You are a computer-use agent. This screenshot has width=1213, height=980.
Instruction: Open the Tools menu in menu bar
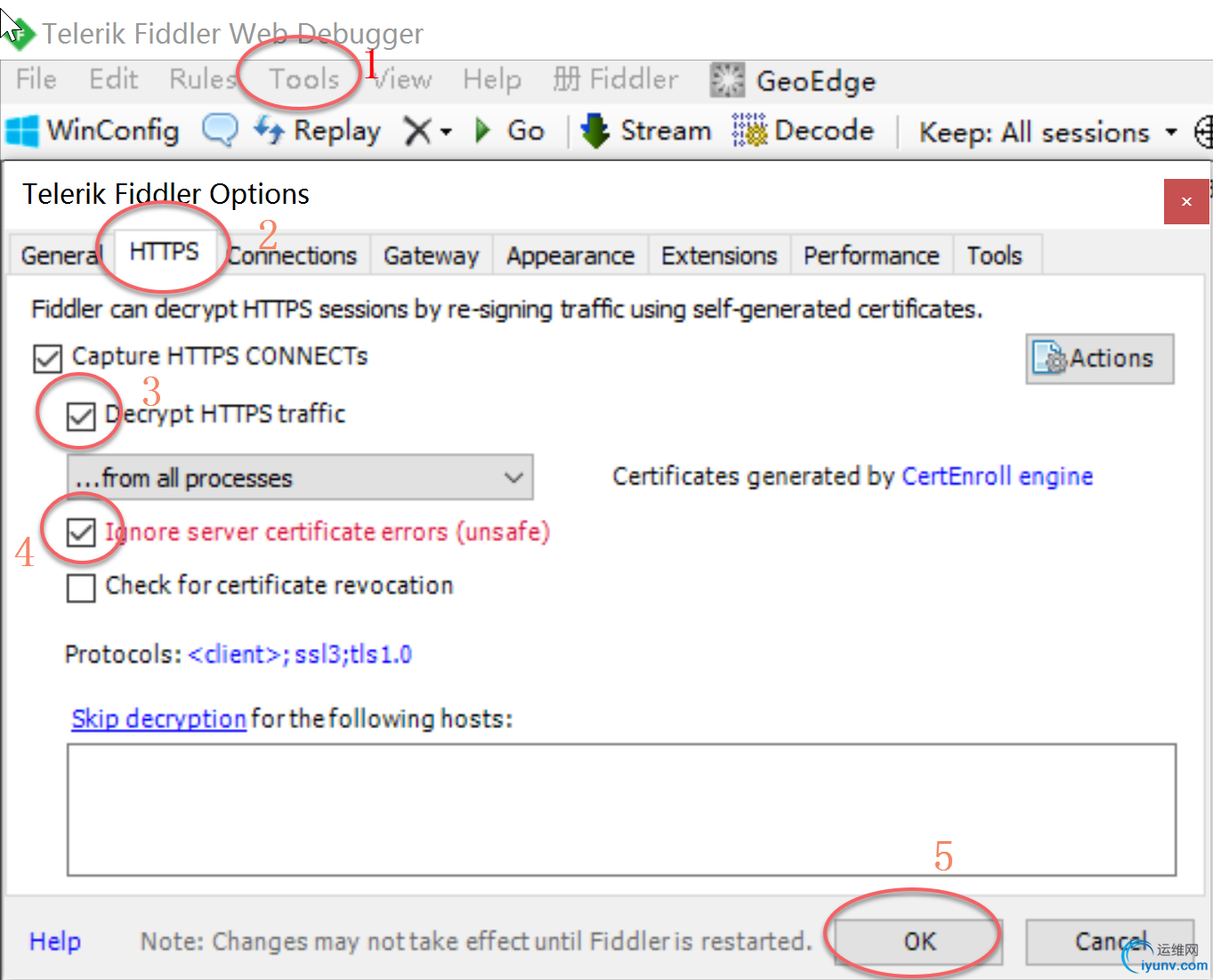pyautogui.click(x=304, y=79)
